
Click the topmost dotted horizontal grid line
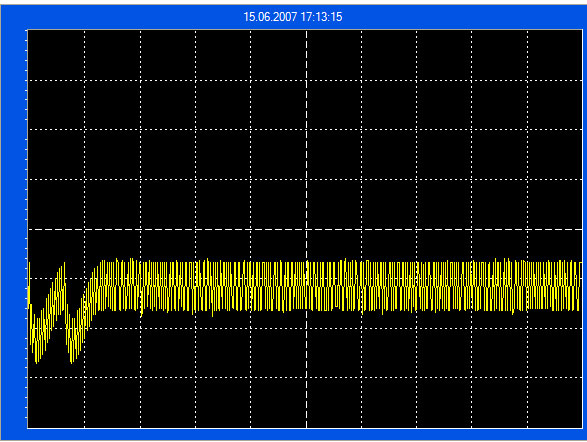coord(305,80)
